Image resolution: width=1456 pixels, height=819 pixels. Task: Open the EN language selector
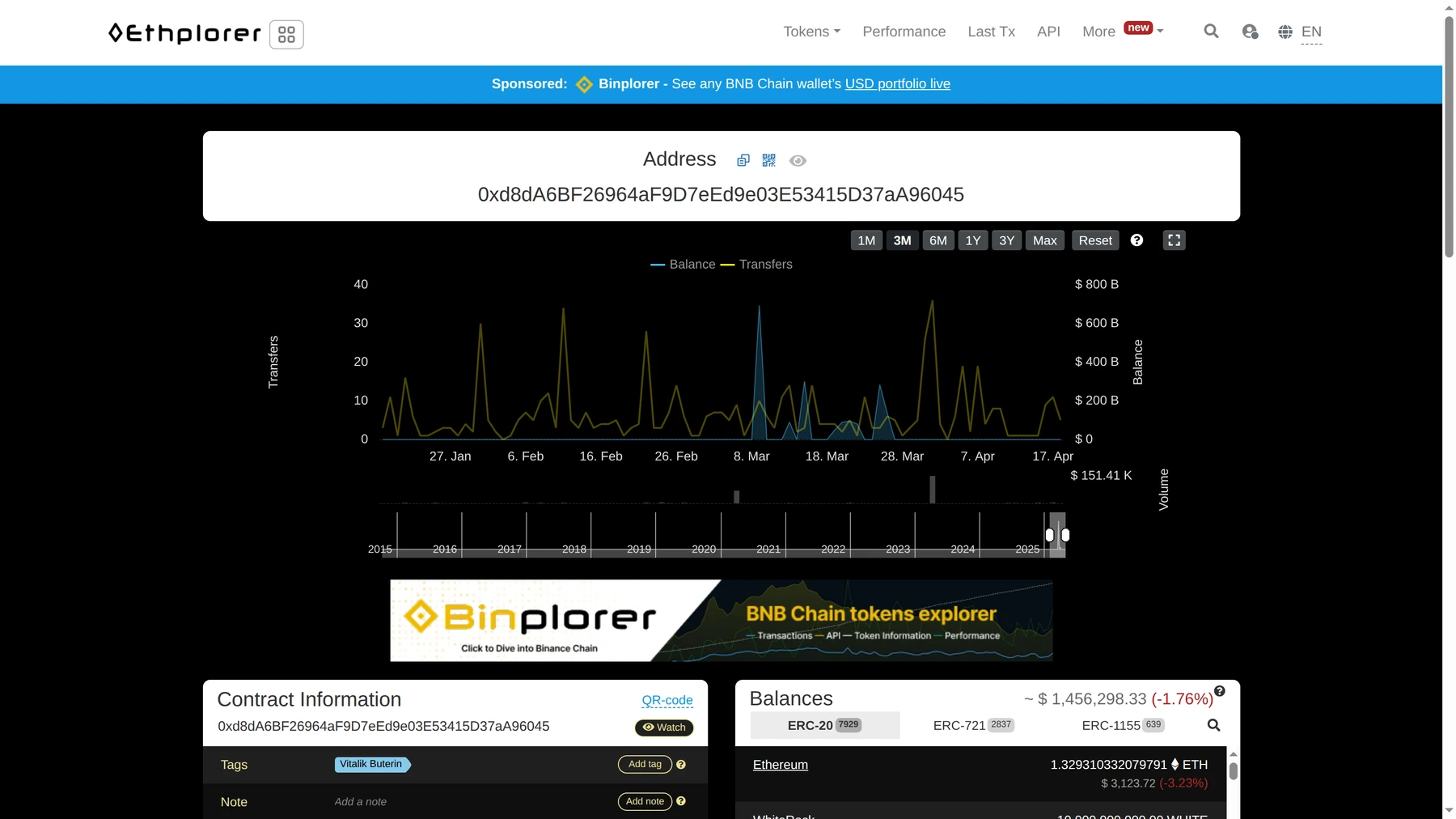coord(1311,32)
